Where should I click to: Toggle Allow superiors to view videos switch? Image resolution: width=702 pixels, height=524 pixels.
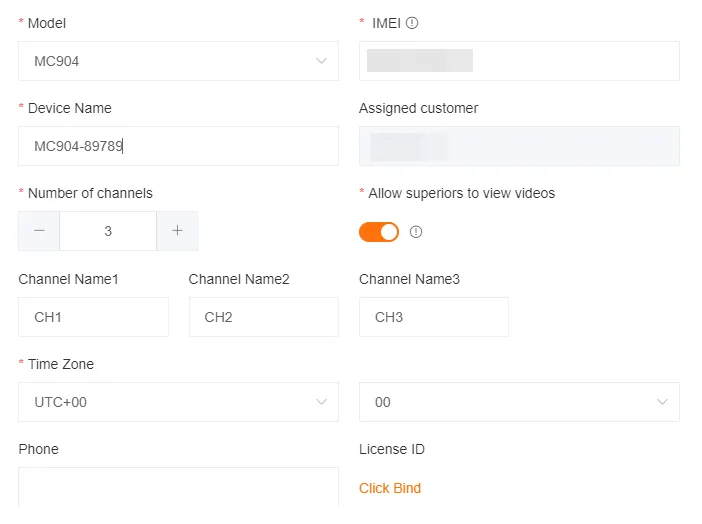[379, 232]
